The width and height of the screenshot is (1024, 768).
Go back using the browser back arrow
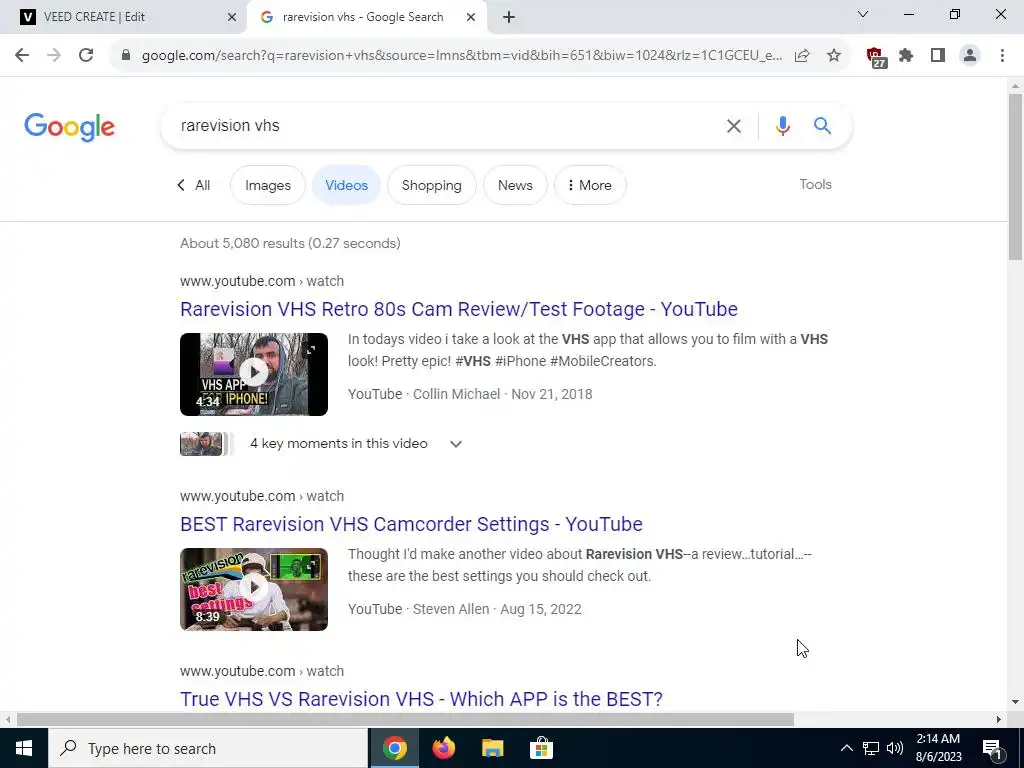click(x=22, y=56)
